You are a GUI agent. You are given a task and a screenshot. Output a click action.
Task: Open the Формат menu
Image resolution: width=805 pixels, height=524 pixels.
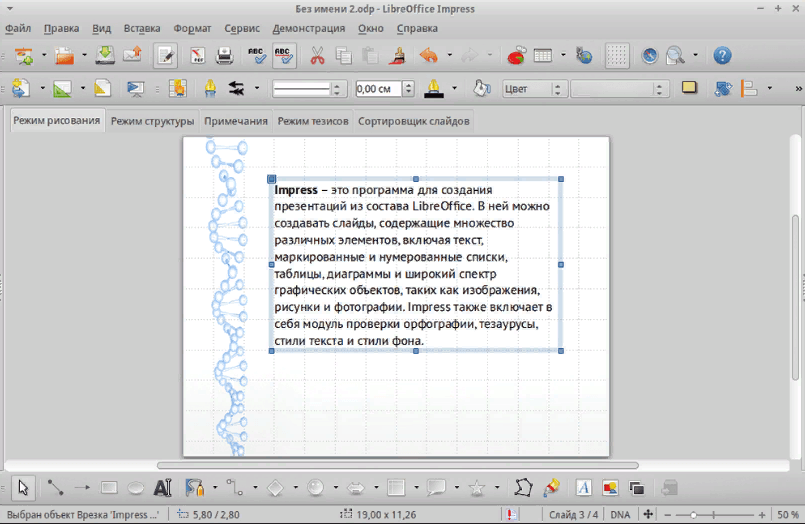(x=192, y=28)
